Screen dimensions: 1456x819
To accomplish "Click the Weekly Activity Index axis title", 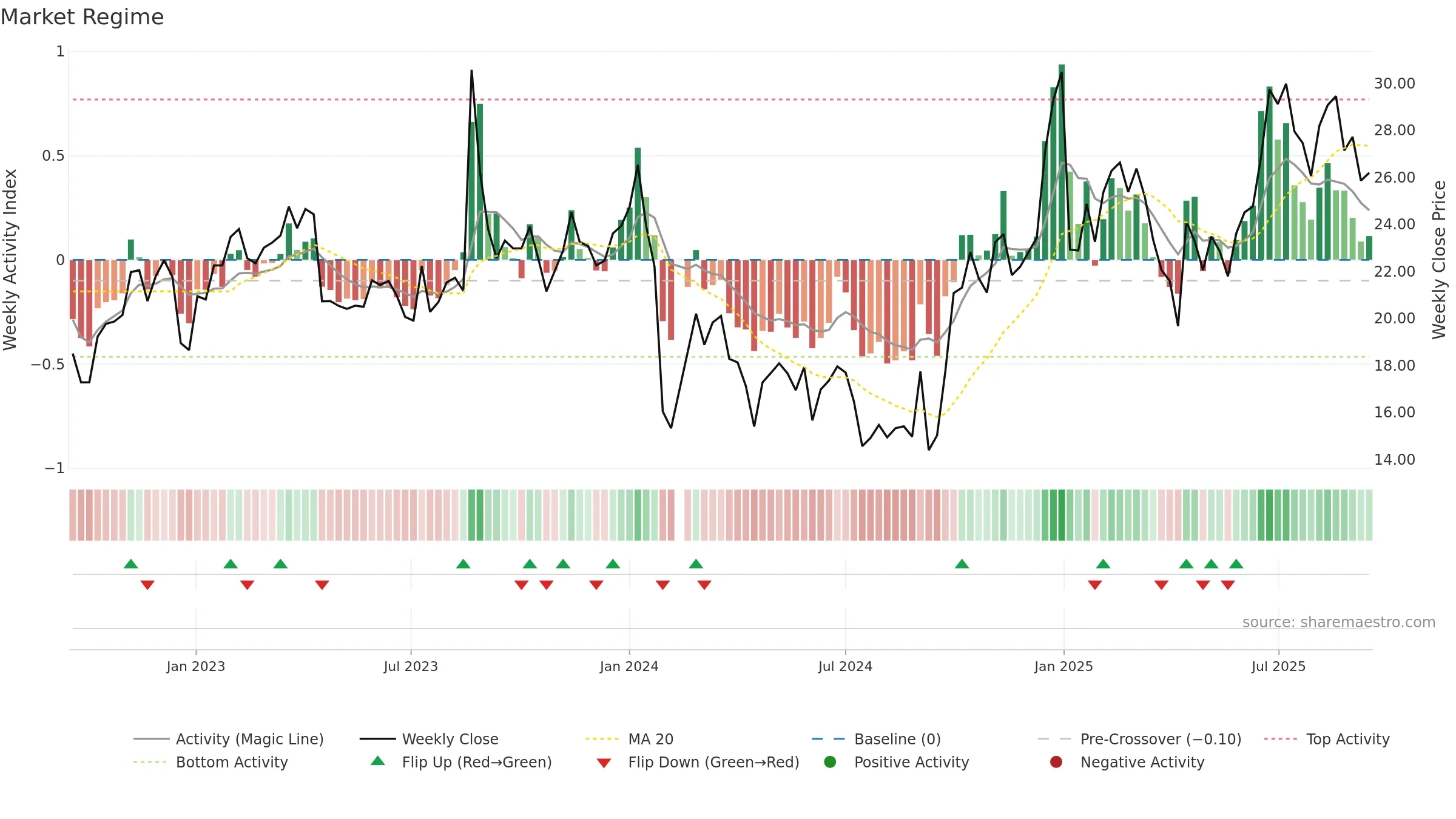I will 10,260.
